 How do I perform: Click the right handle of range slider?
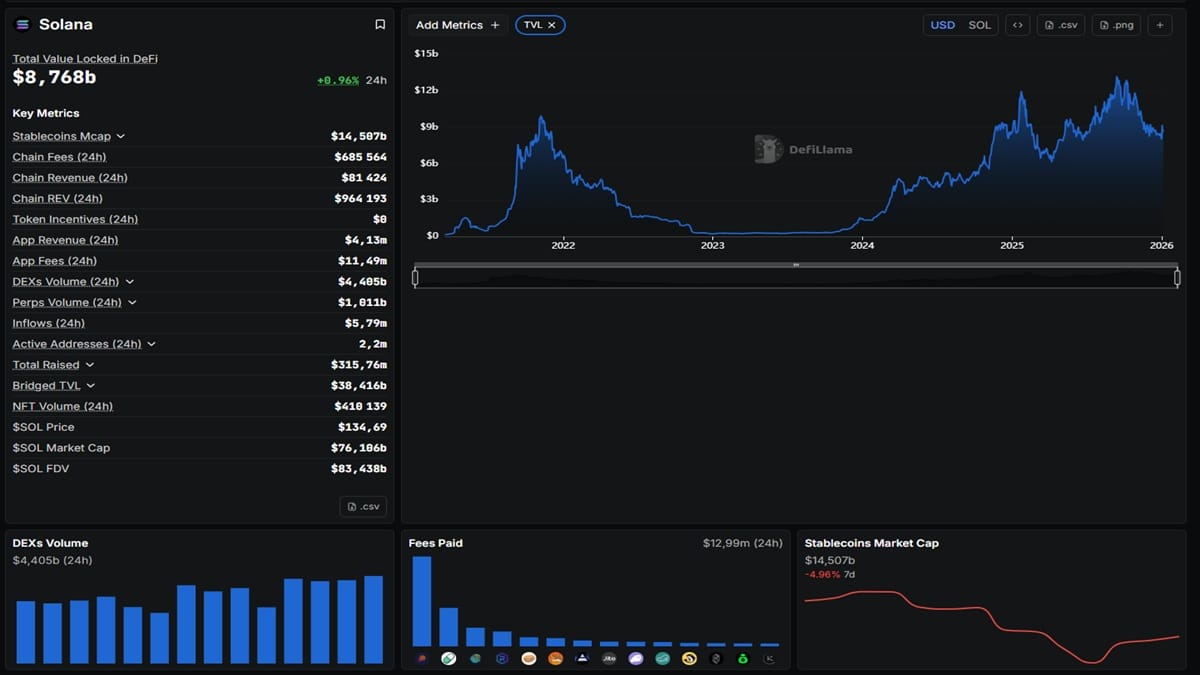1177,278
